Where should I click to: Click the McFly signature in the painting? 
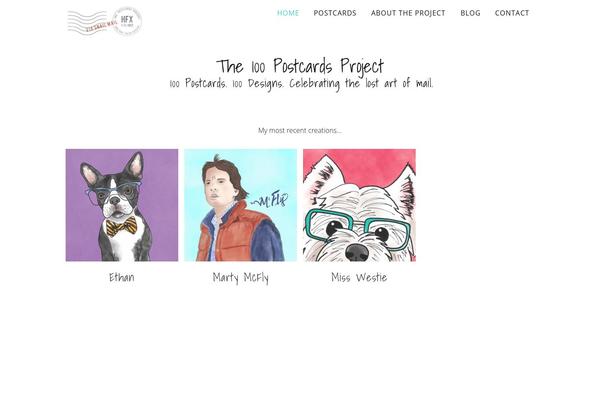click(270, 200)
